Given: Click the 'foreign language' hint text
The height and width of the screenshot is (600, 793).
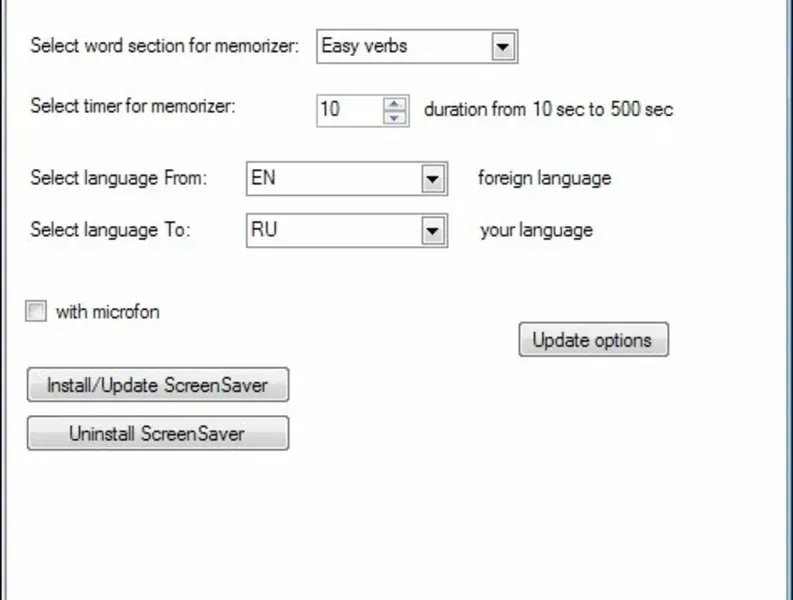Looking at the screenshot, I should tap(544, 179).
